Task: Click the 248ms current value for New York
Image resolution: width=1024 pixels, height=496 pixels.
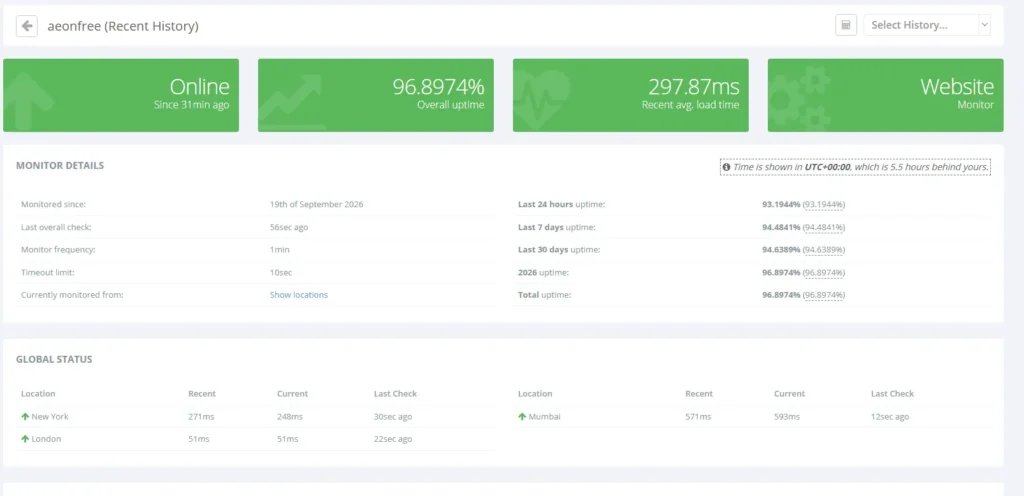Action: pyautogui.click(x=290, y=416)
